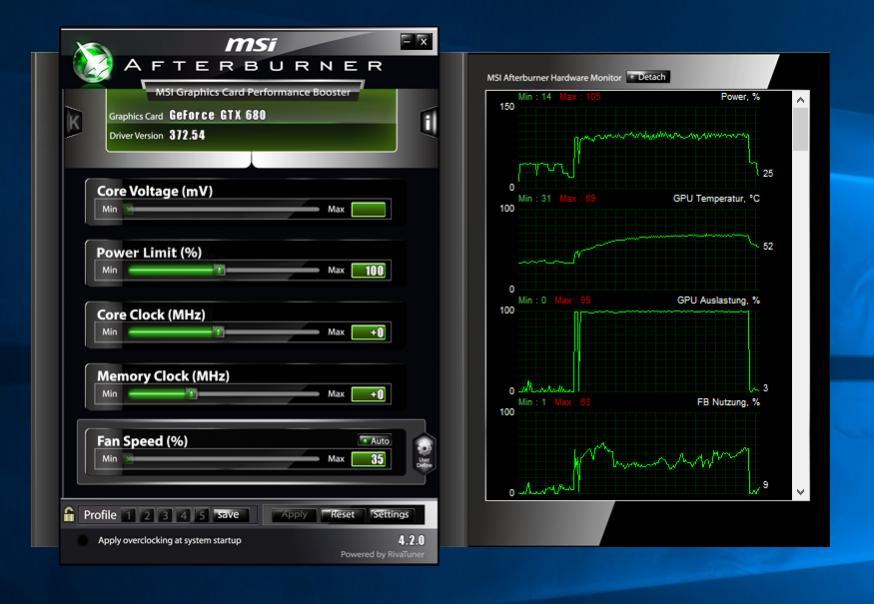Save the current profile
Image resolution: width=874 pixels, height=604 pixels.
point(229,515)
